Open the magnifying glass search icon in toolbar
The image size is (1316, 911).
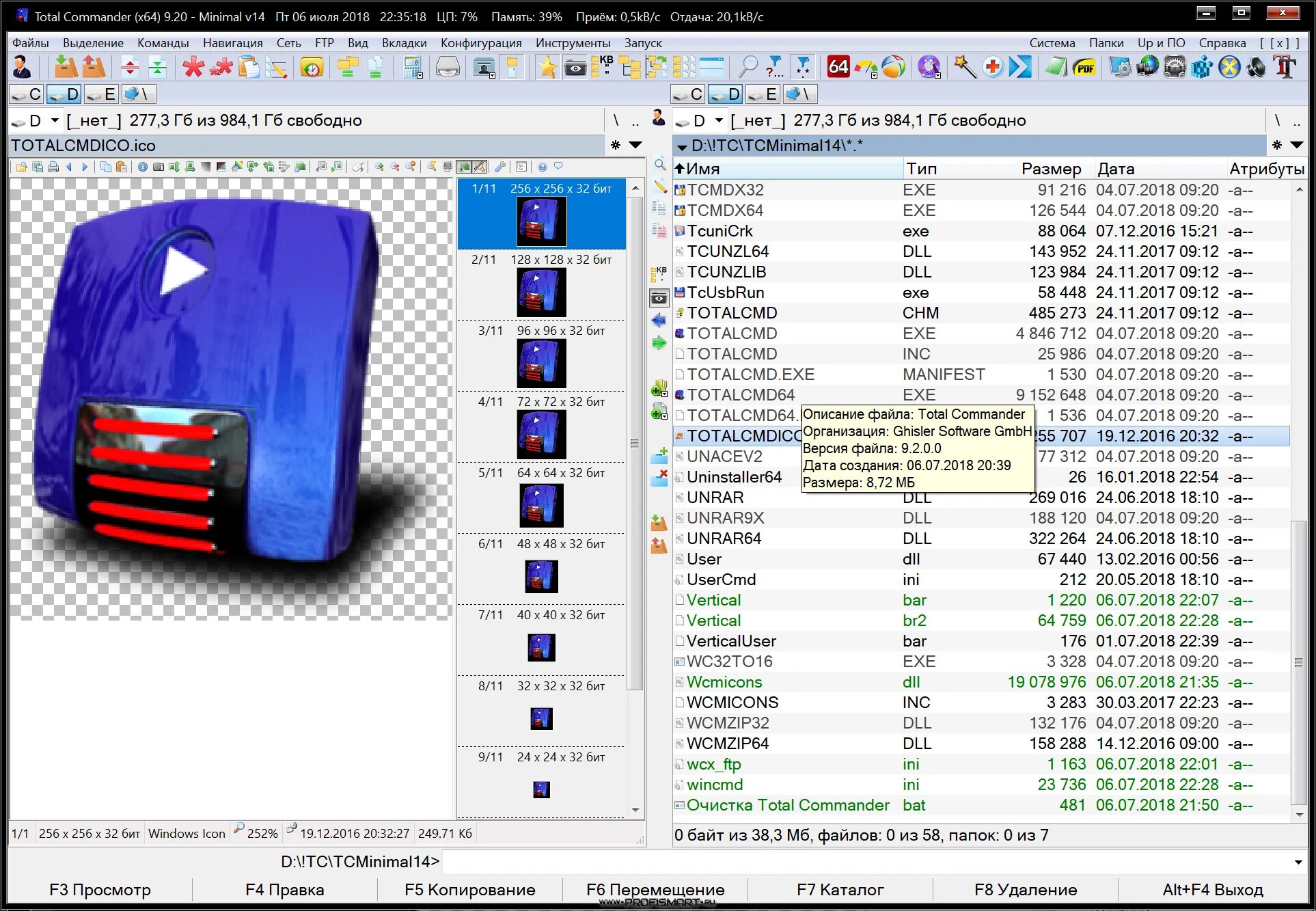(748, 67)
